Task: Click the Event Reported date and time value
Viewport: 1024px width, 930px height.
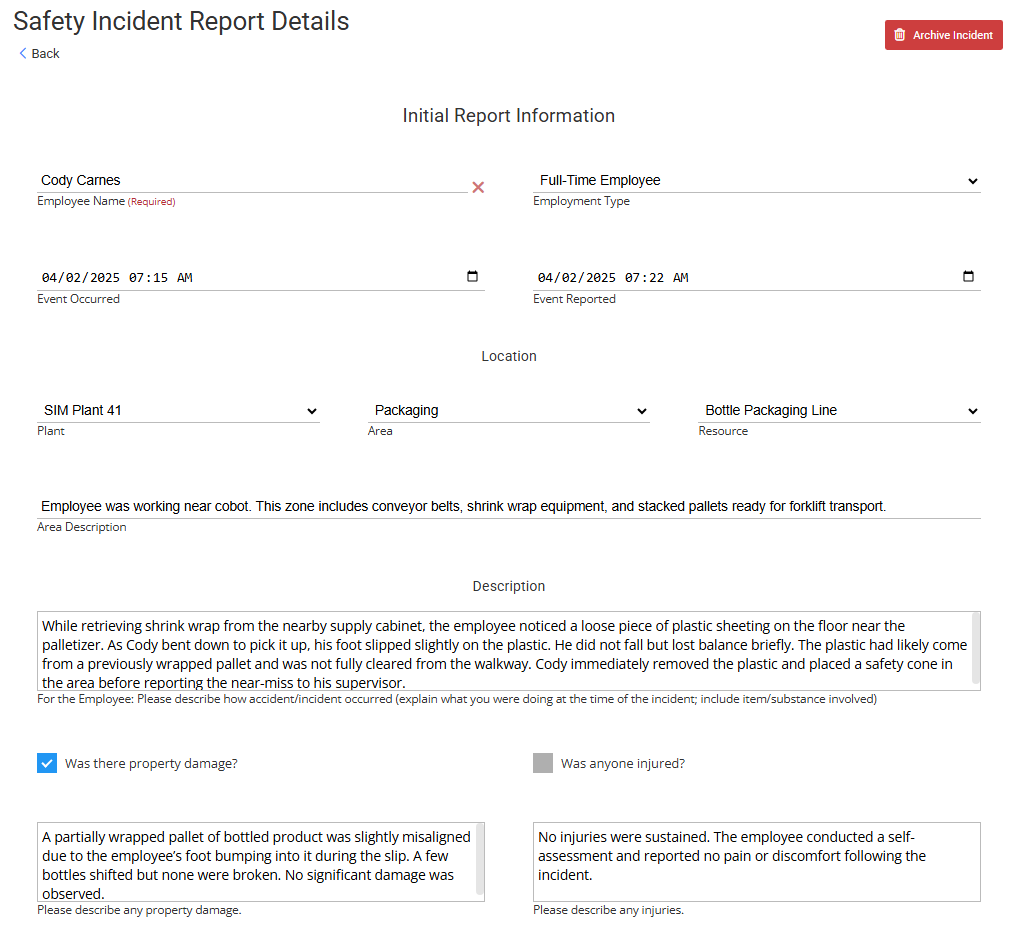Action: point(613,278)
